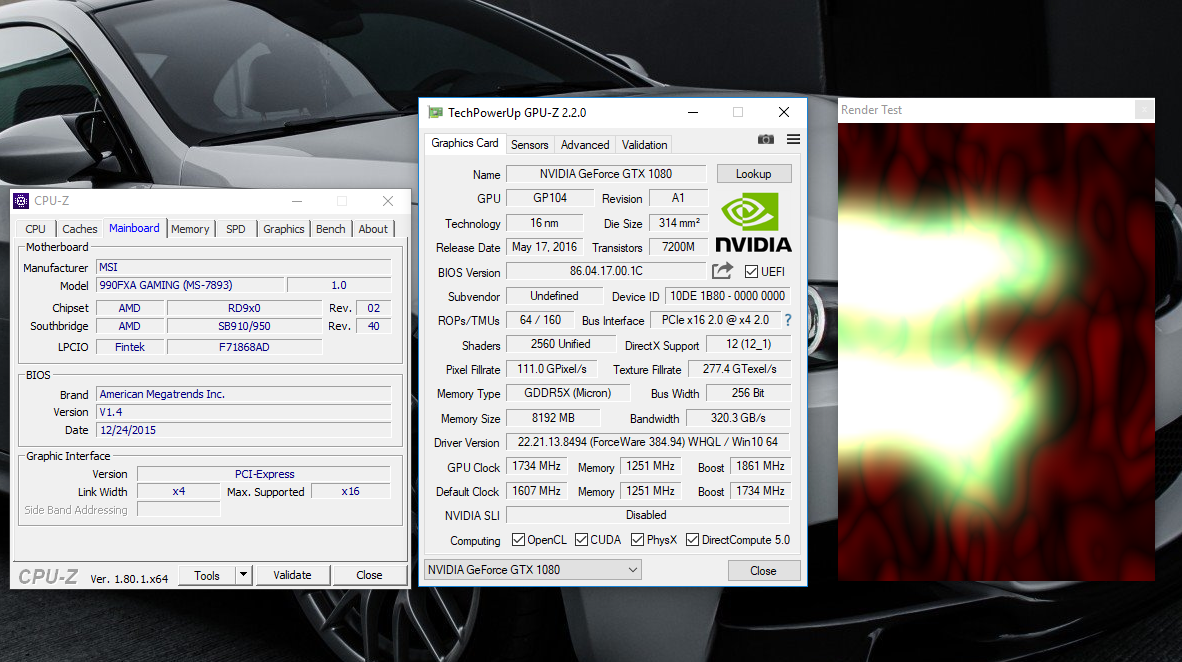This screenshot has width=1182, height=662.
Task: Click the Memory Type GDDR5X (Micron) field
Action: pyautogui.click(x=568, y=393)
